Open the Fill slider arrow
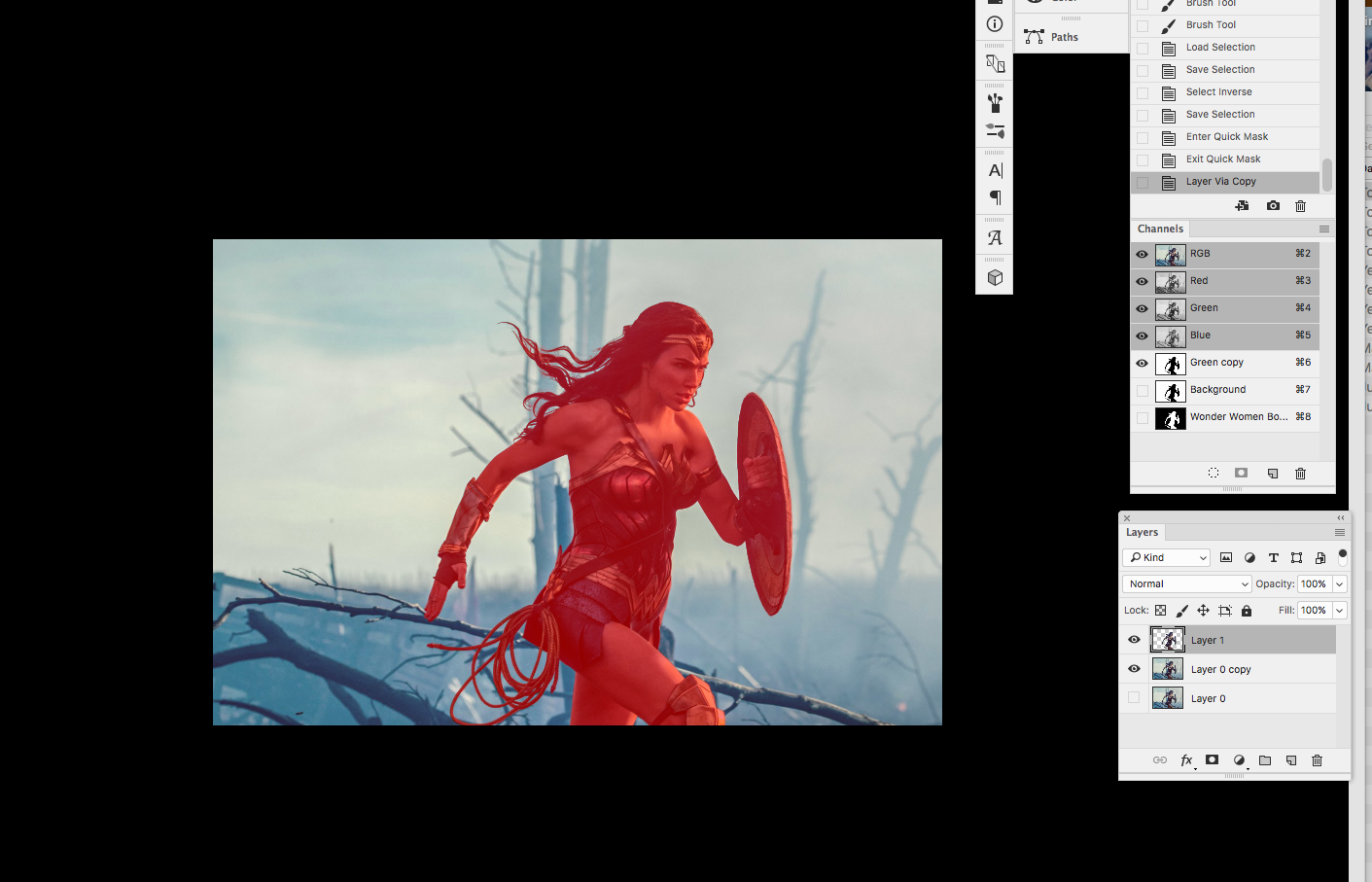1372x882 pixels. pyautogui.click(x=1340, y=611)
